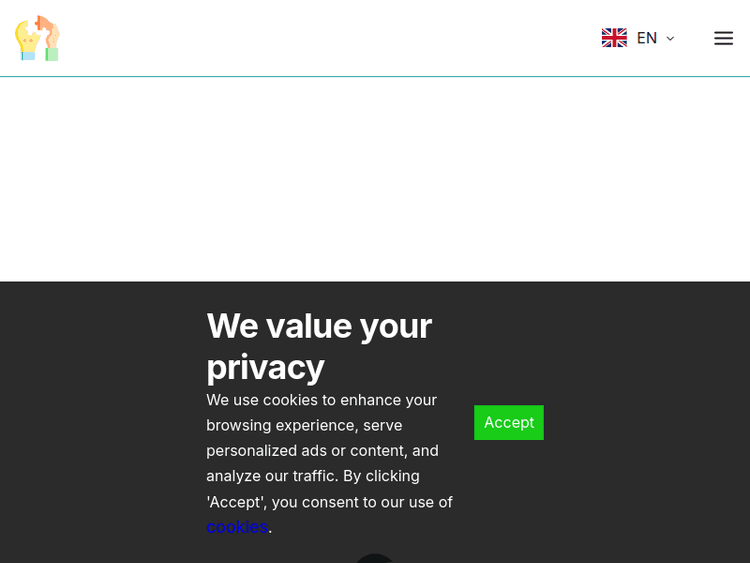Select the EN language label
The height and width of the screenshot is (563, 750).
pyautogui.click(x=646, y=38)
